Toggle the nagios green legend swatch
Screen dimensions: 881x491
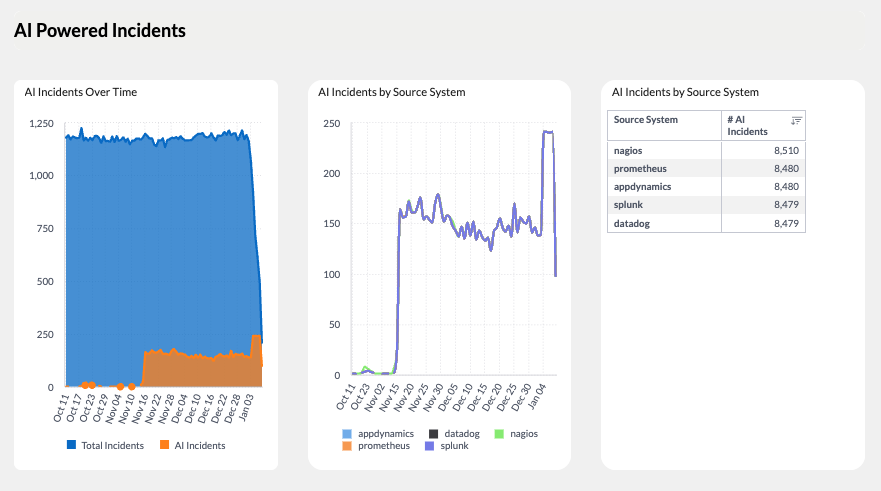click(499, 434)
